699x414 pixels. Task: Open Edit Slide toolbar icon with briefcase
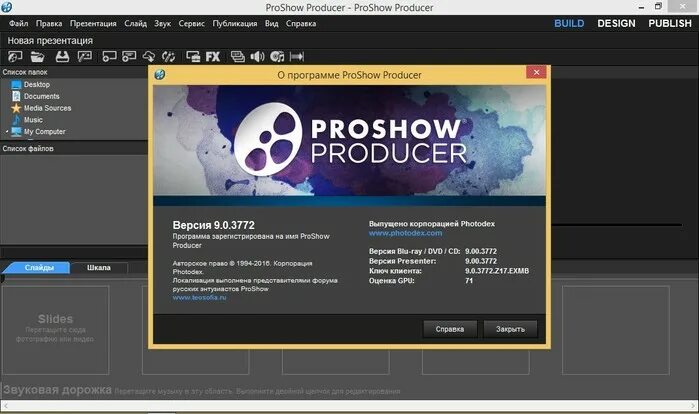193,57
